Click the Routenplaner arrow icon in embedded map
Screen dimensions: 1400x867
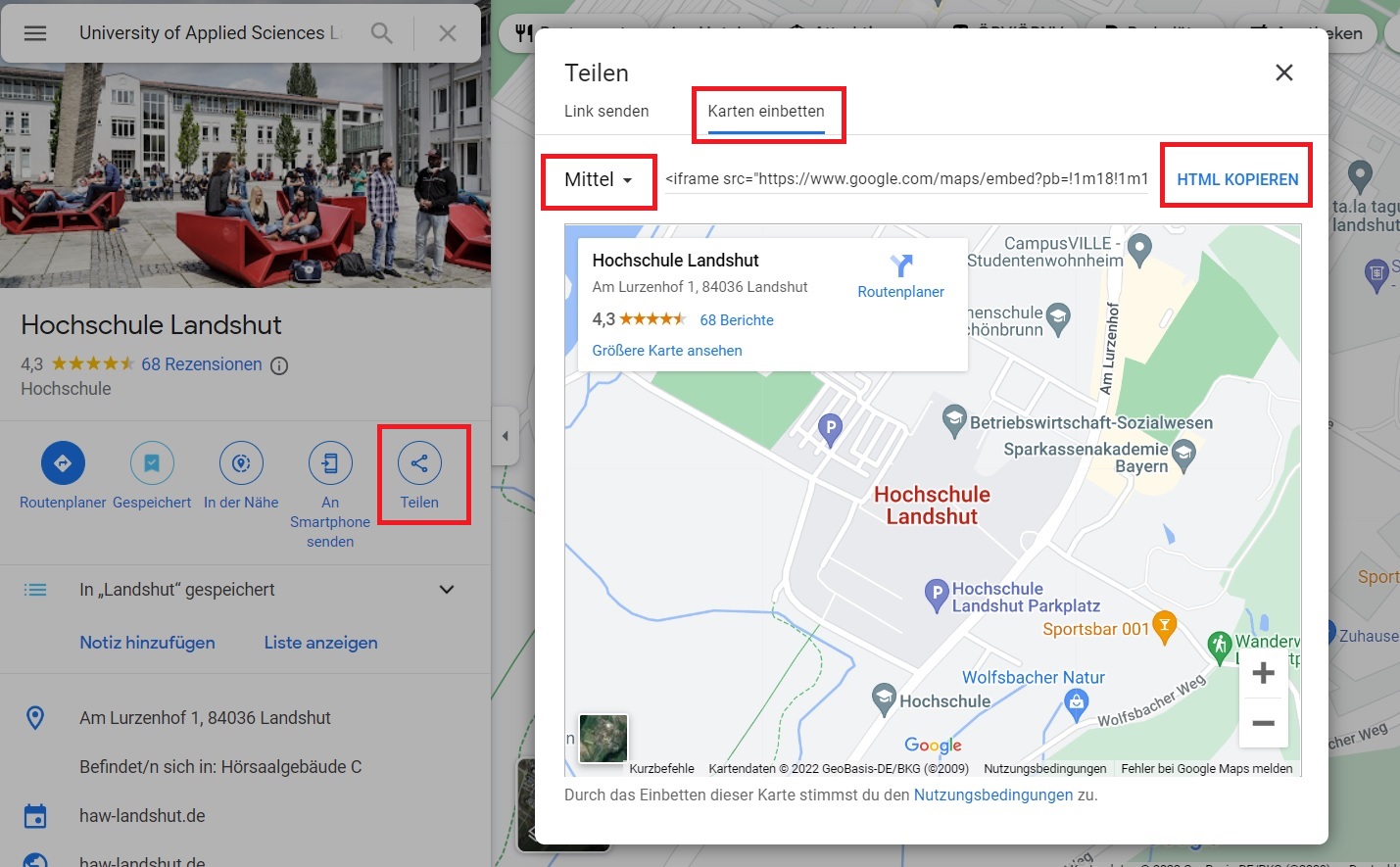pos(901,265)
